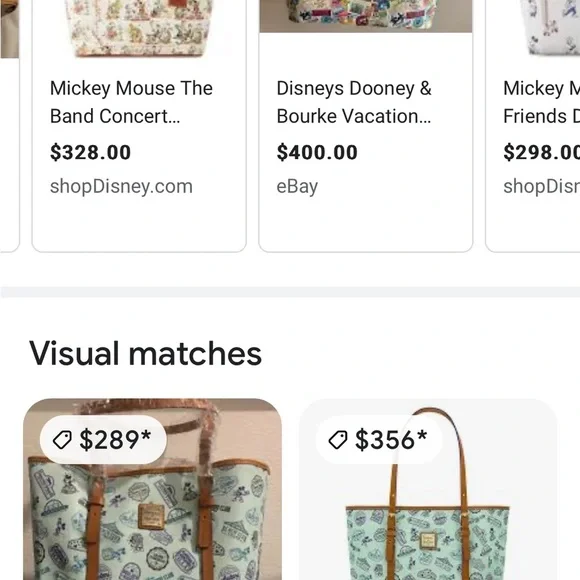The image size is (580, 580).
Task: Tap the price tag icon next to $356
Action: (338, 440)
